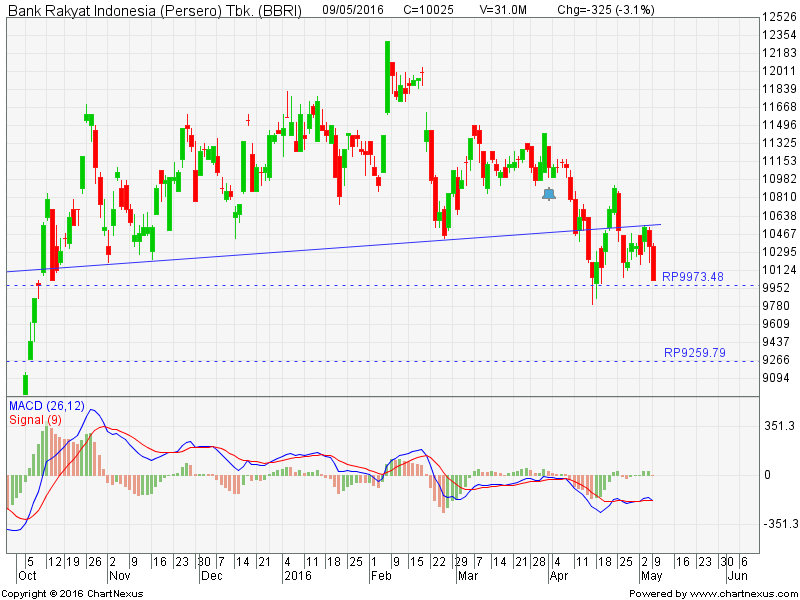Screen dimensions: 800x600
Task: Click the 11668 price axis label
Action: tap(779, 107)
